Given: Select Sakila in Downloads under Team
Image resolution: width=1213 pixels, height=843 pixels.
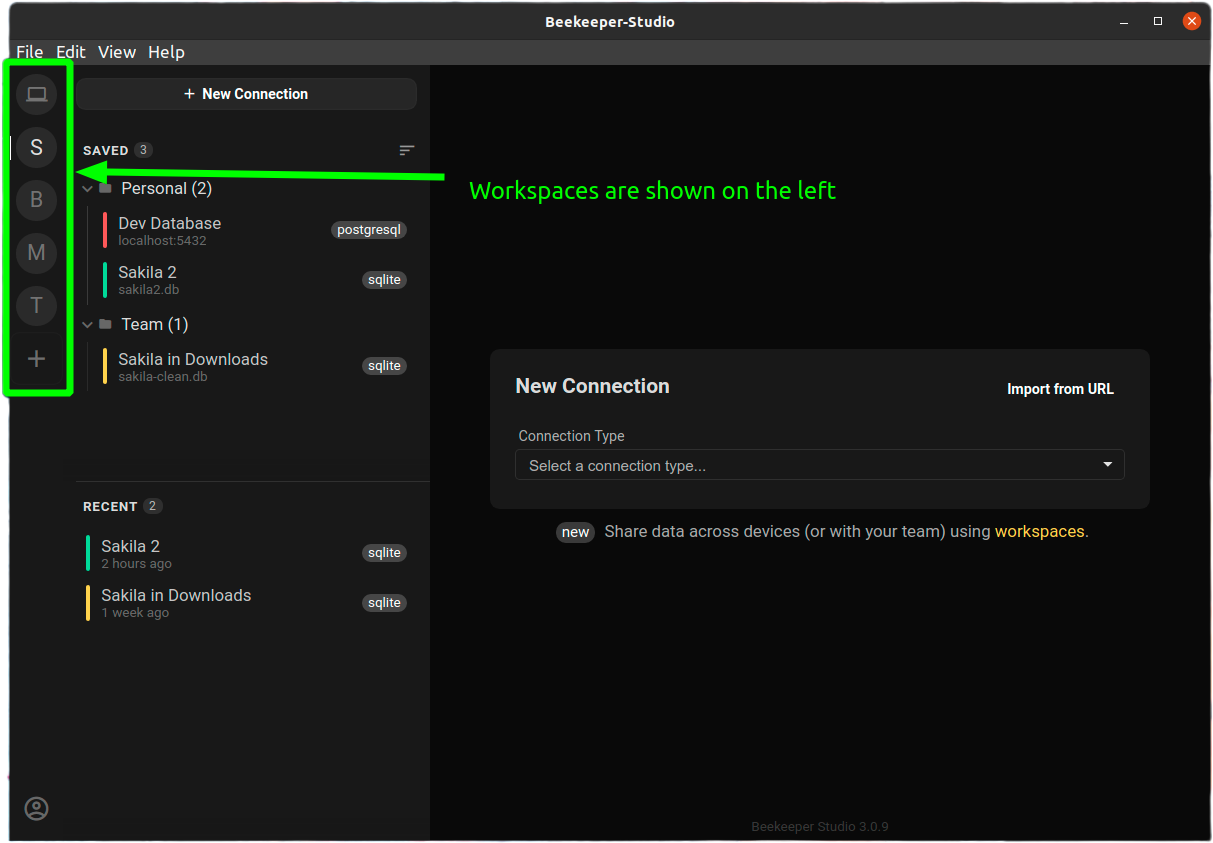Looking at the screenshot, I should (x=193, y=366).
